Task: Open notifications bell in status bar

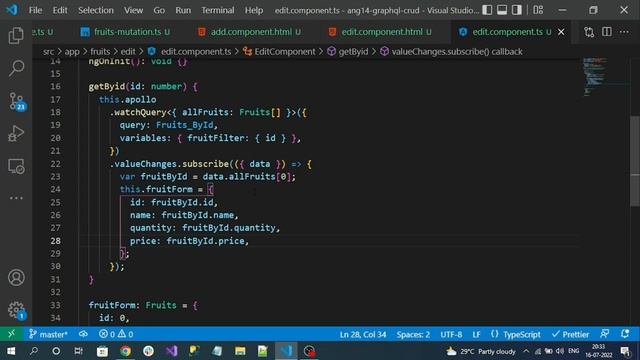Action: 625,334
